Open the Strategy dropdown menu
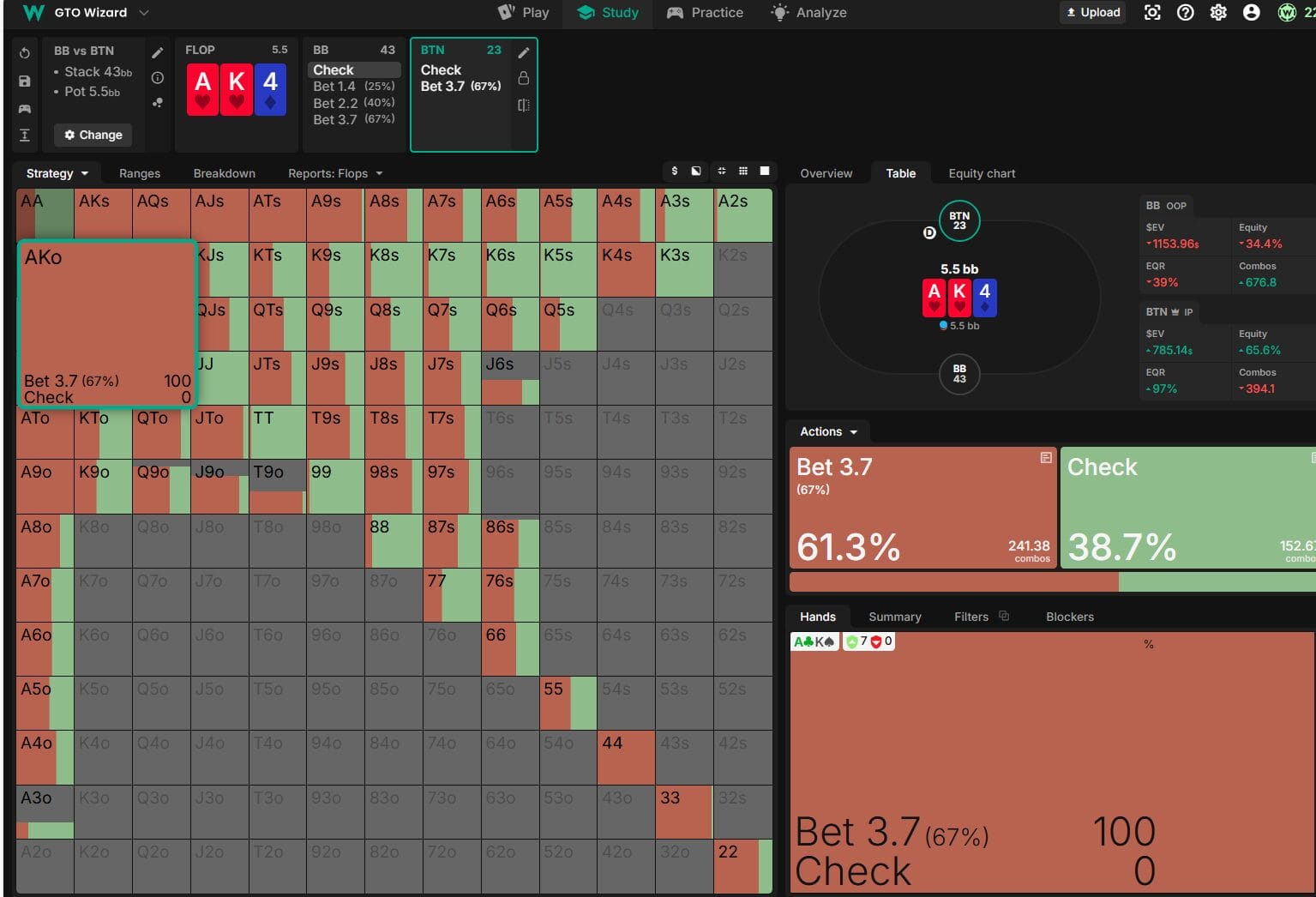Viewport: 1316px width, 897px height. click(x=56, y=172)
